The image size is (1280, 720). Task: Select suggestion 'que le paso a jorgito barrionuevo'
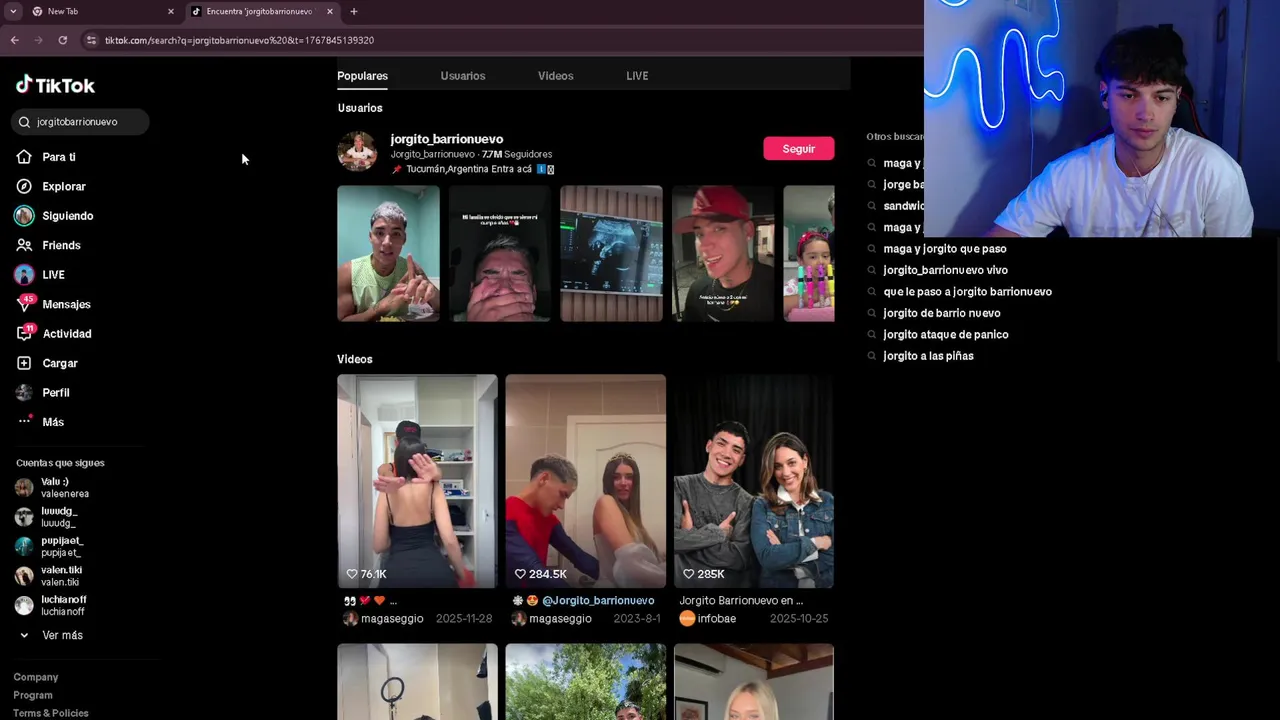(x=967, y=292)
